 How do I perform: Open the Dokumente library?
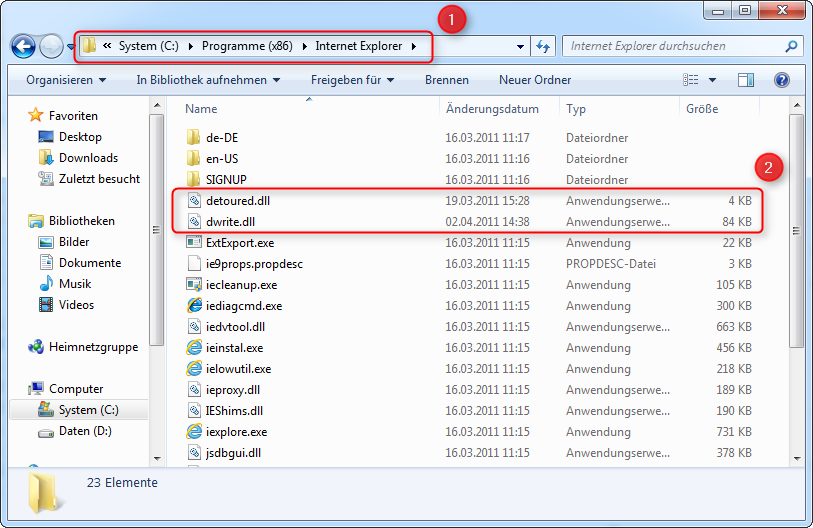(x=90, y=263)
